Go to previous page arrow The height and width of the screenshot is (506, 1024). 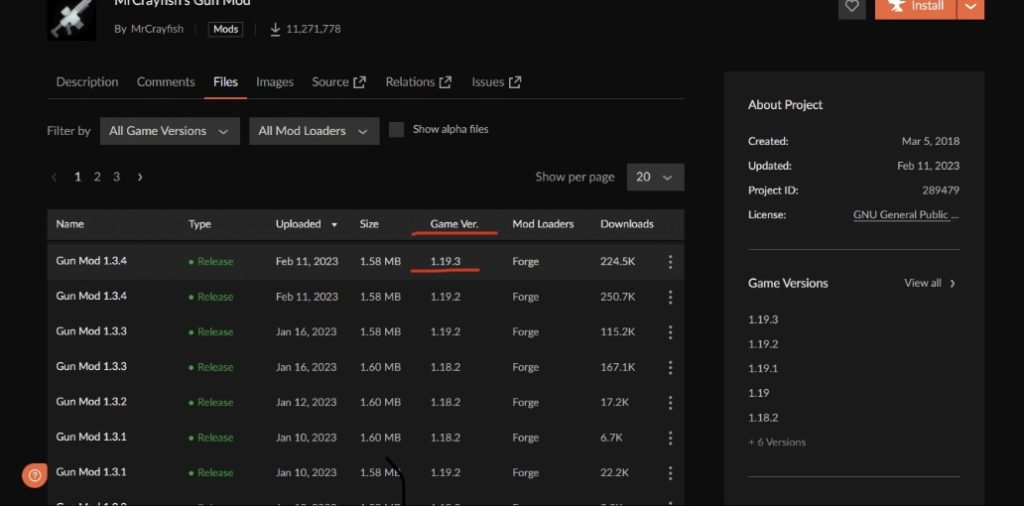[x=54, y=177]
